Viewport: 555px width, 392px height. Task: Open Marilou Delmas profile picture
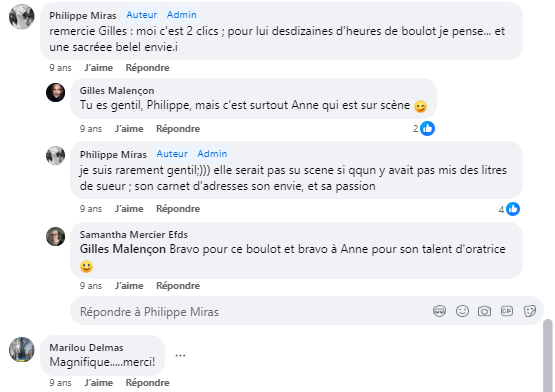pyautogui.click(x=22, y=350)
